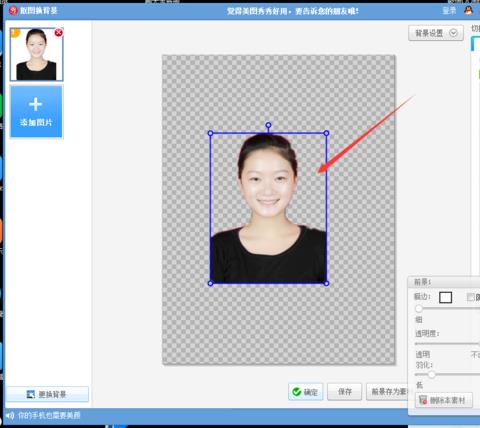Click the speaker icon in status bar
The width and height of the screenshot is (480, 428).
click(10, 415)
